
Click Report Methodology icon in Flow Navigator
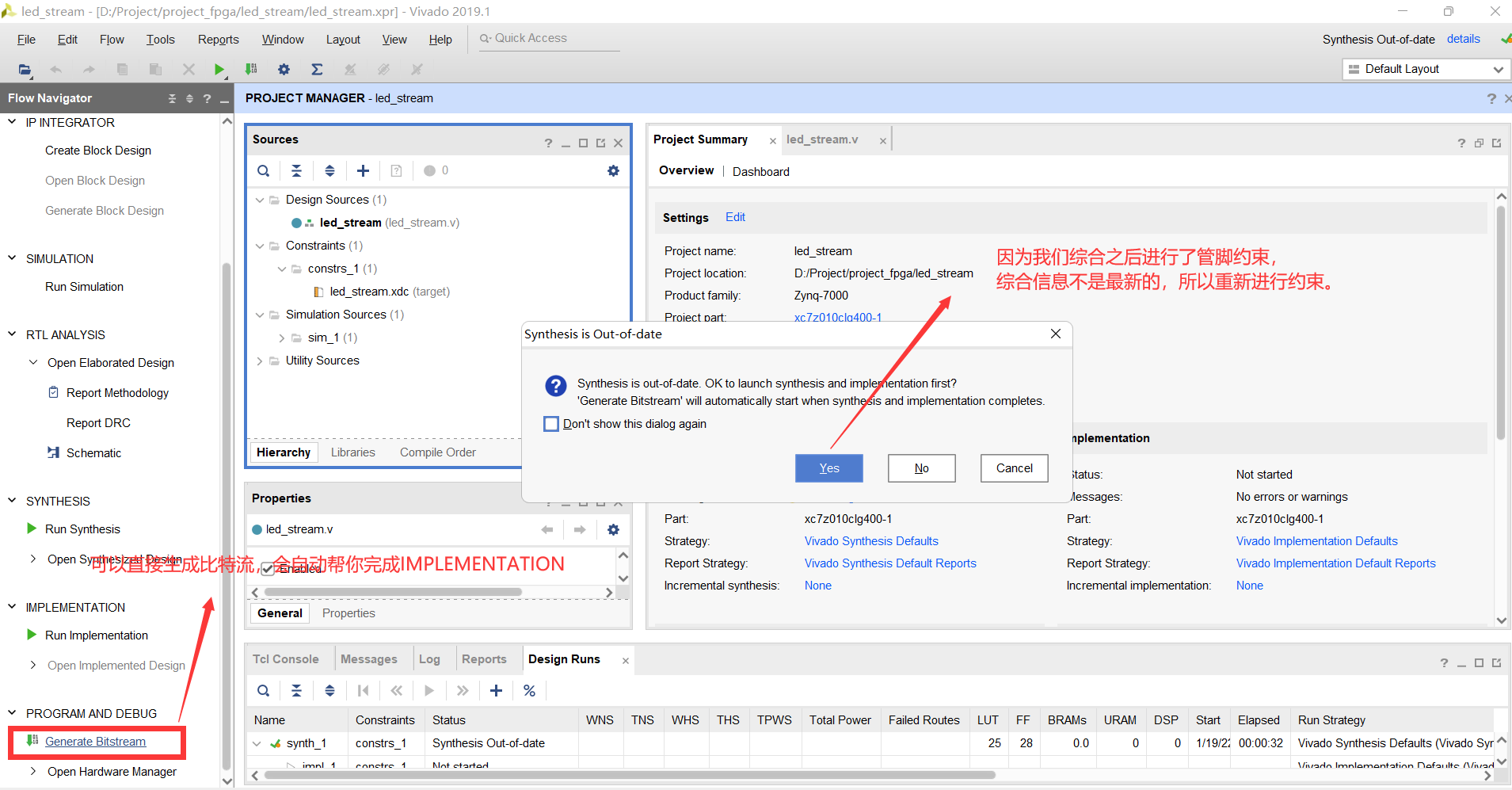coord(53,392)
